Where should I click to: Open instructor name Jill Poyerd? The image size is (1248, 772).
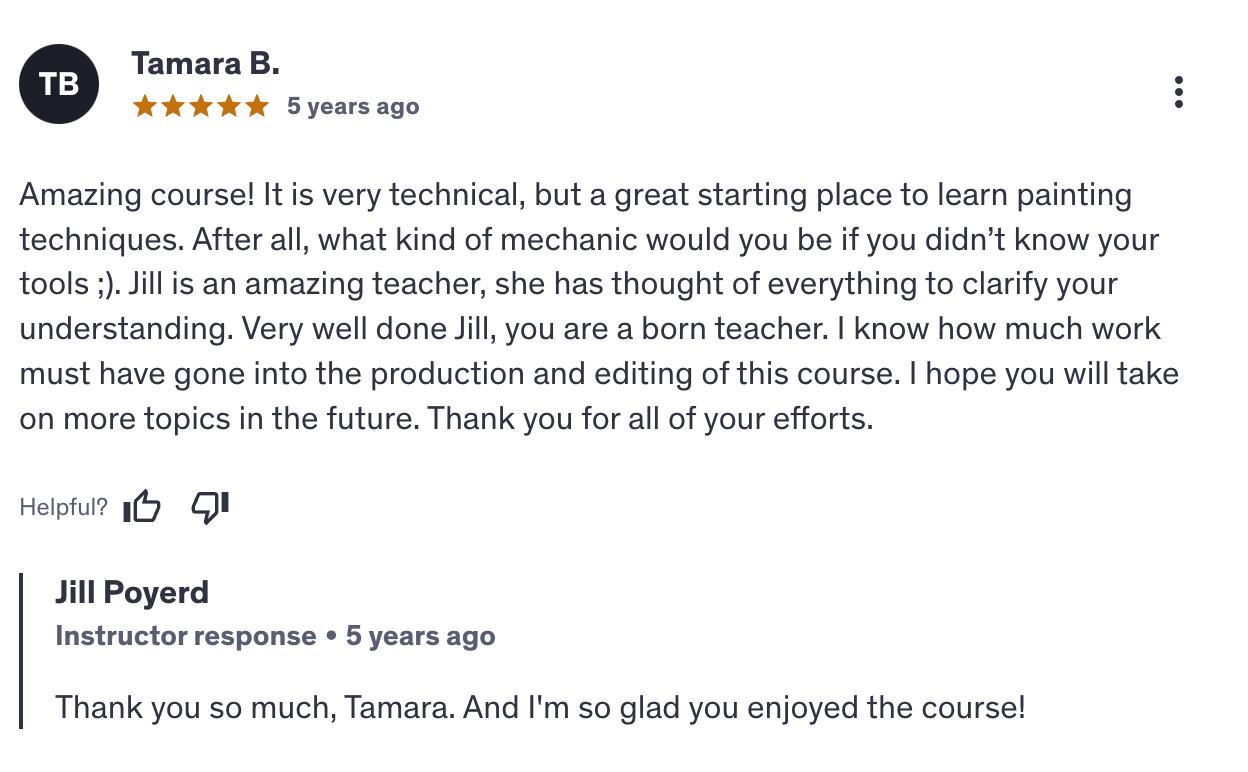pos(132,592)
